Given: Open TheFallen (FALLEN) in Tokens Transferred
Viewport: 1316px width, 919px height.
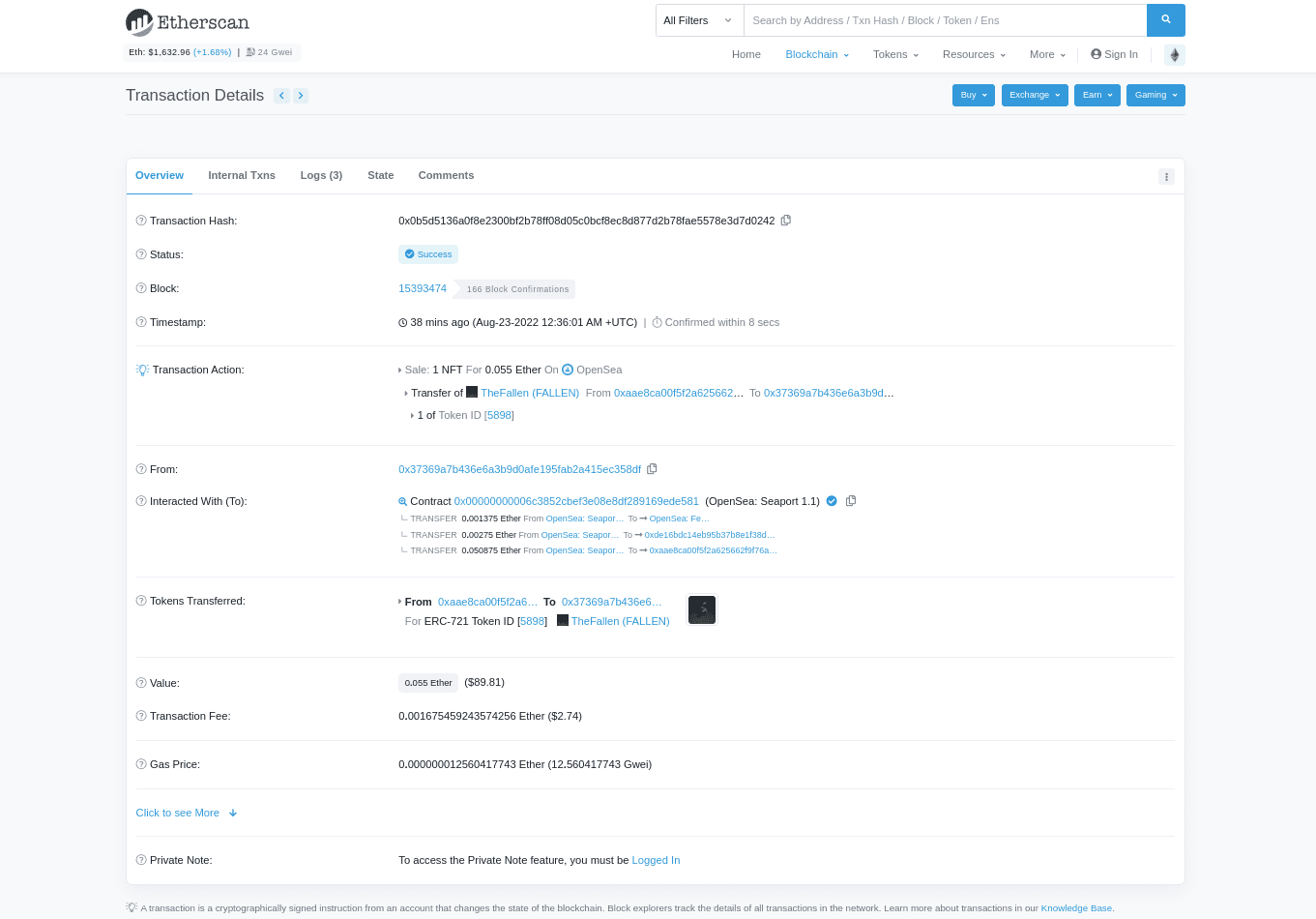Looking at the screenshot, I should tap(620, 621).
